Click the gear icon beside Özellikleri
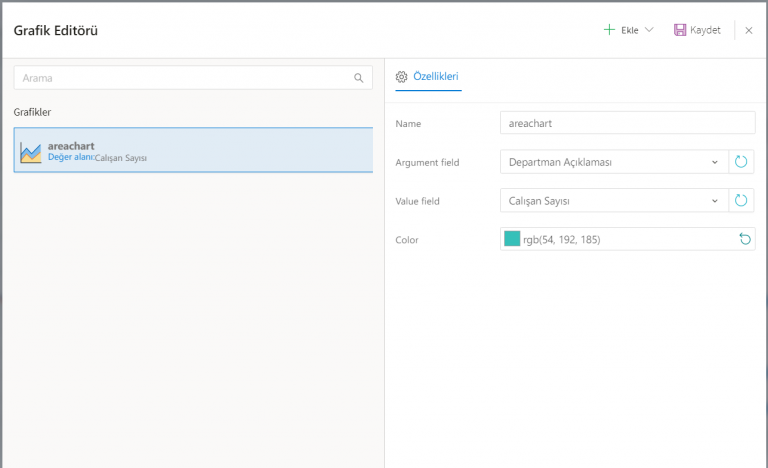The height and width of the screenshot is (468, 768). pyautogui.click(x=402, y=76)
